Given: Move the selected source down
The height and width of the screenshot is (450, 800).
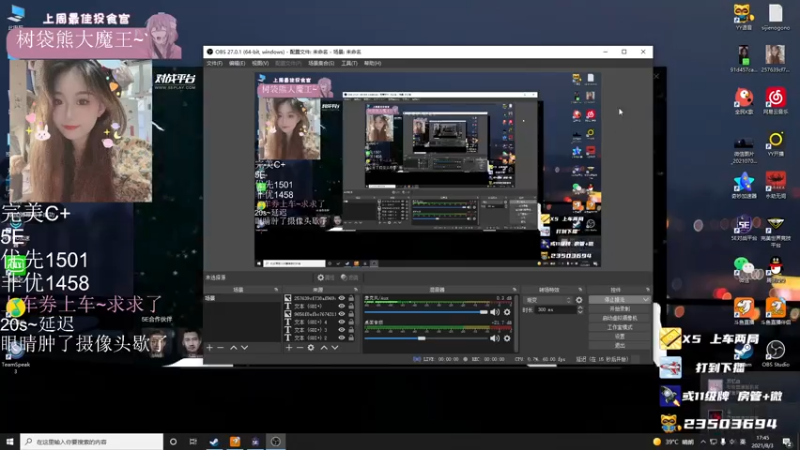Looking at the screenshot, I should tap(335, 347).
